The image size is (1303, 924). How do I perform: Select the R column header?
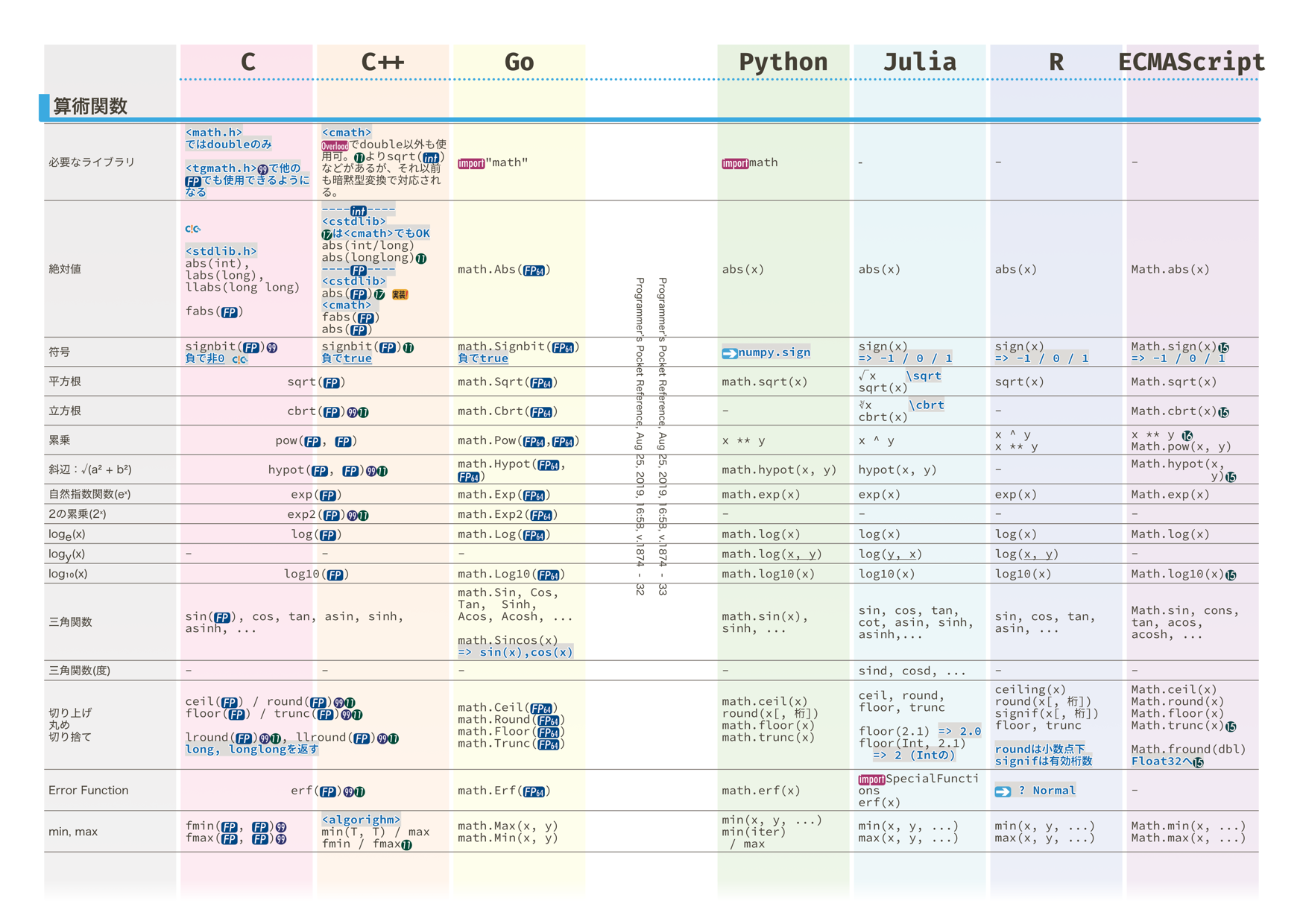(1056, 62)
